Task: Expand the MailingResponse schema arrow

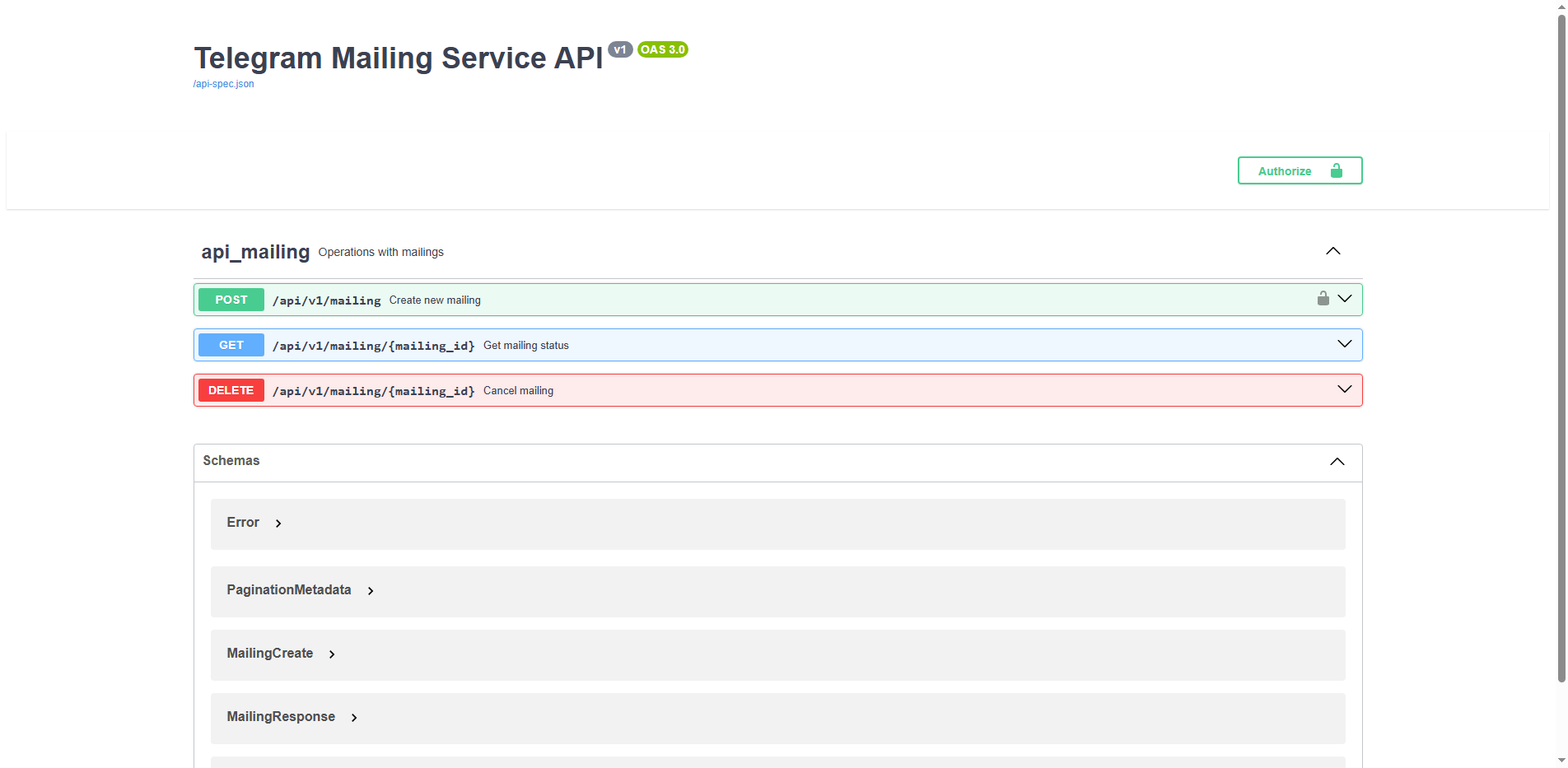Action: 354,718
